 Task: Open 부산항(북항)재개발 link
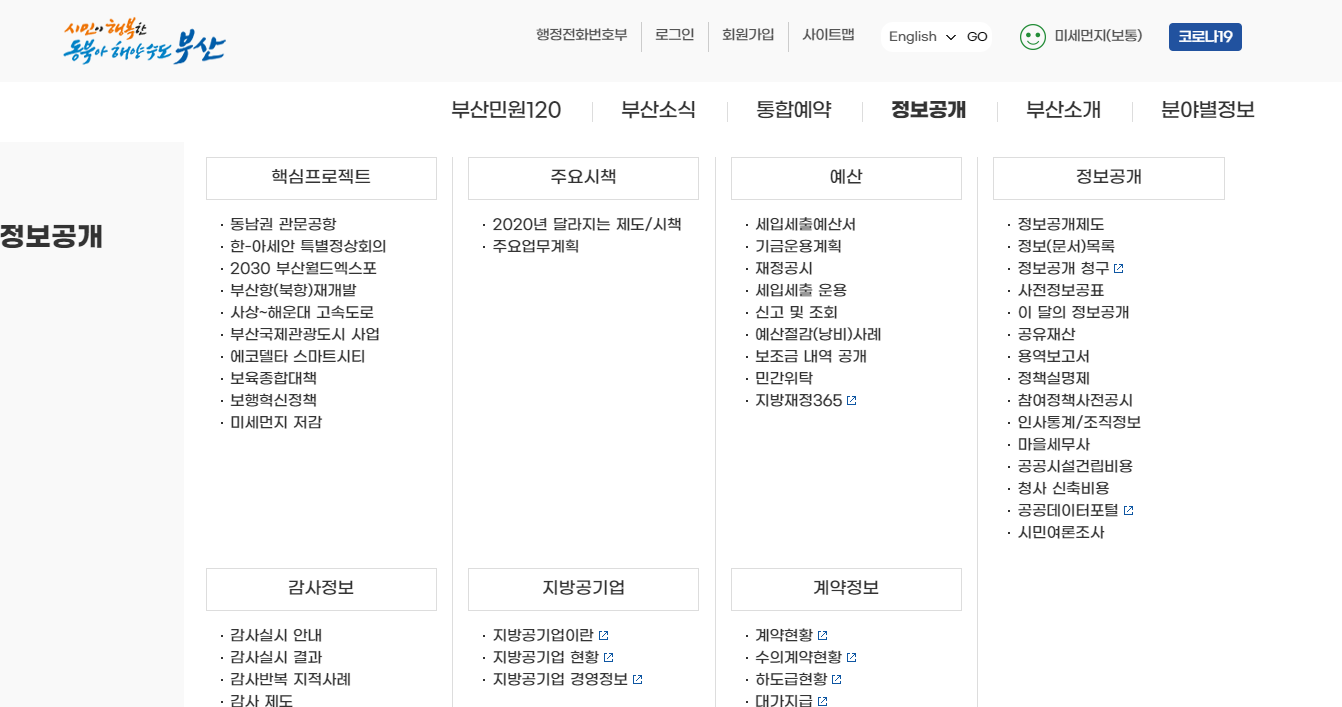tap(293, 291)
